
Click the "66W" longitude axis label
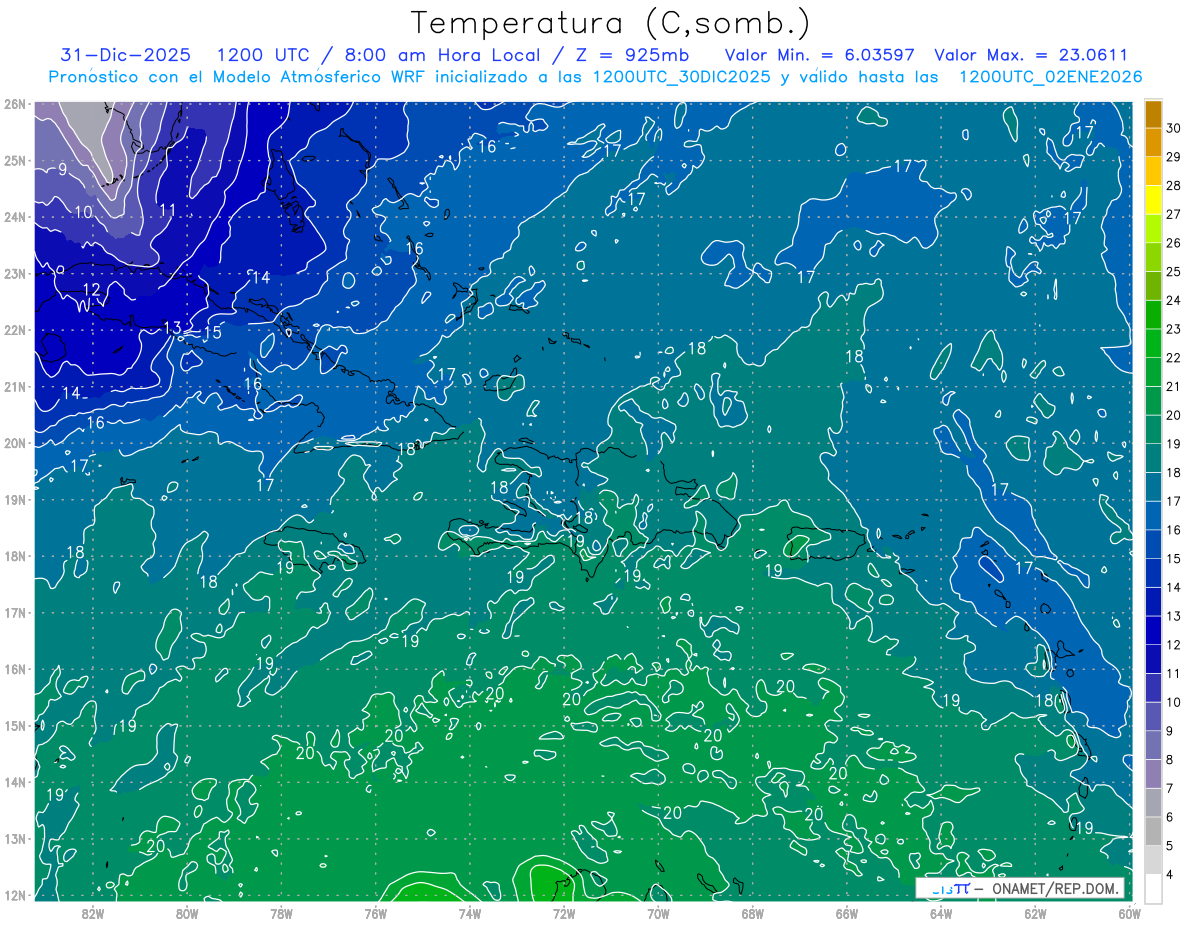846,913
